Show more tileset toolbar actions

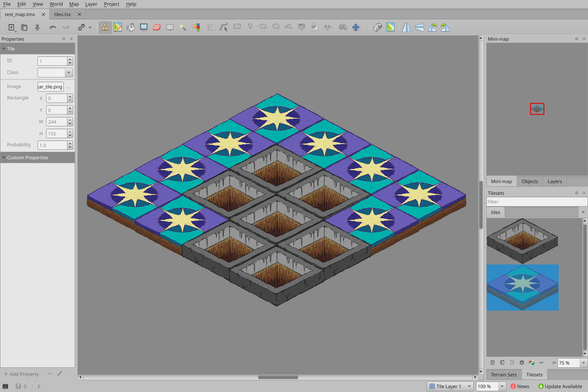tap(554, 363)
